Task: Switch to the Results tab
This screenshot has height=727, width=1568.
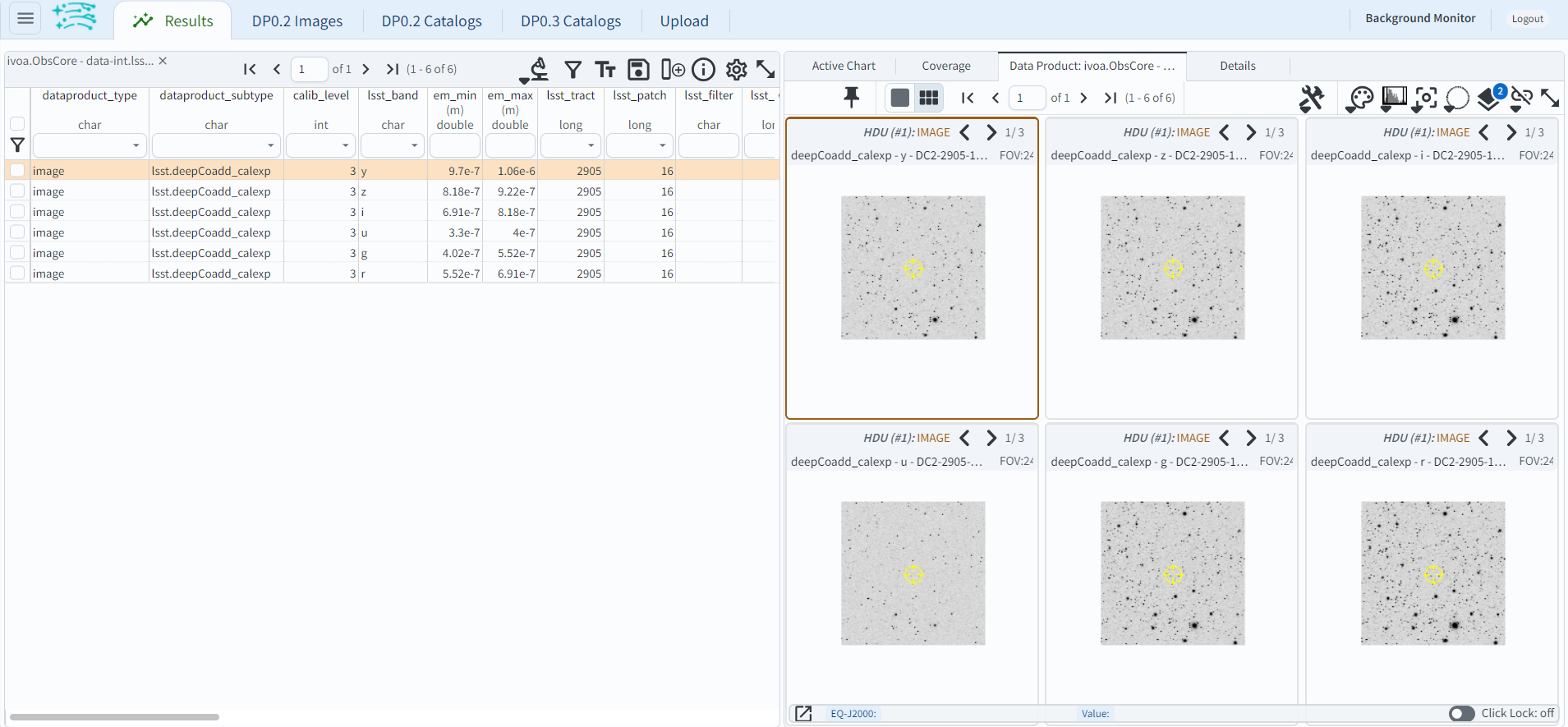Action: [x=173, y=21]
